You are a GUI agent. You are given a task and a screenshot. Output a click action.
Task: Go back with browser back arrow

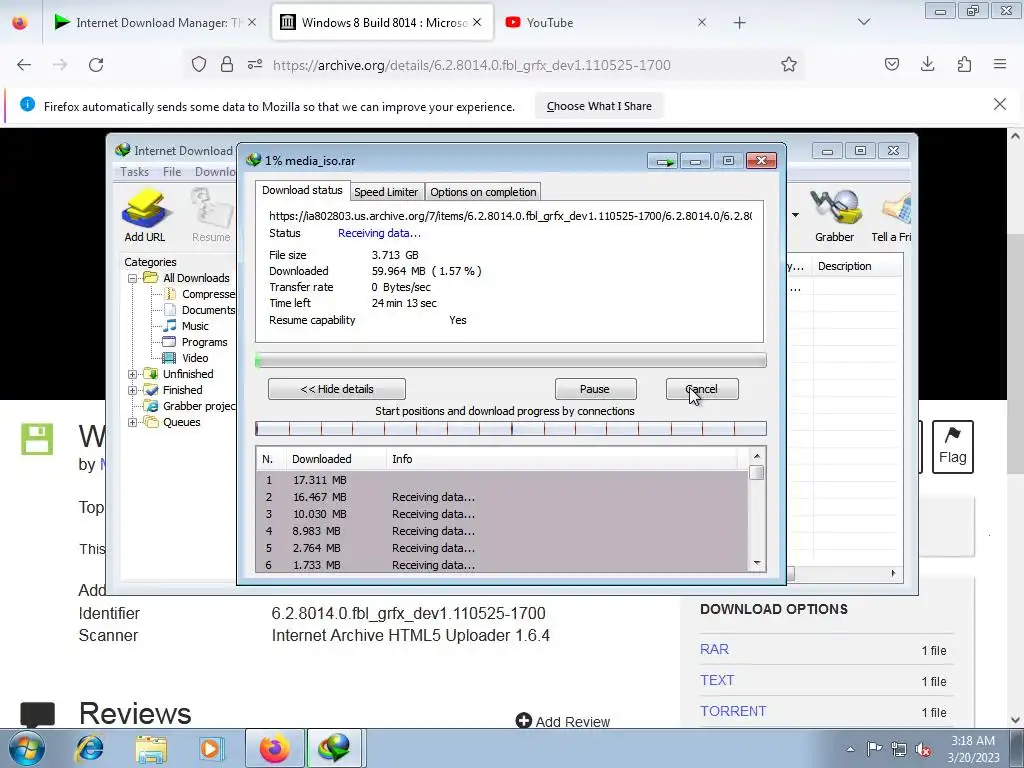[x=24, y=65]
